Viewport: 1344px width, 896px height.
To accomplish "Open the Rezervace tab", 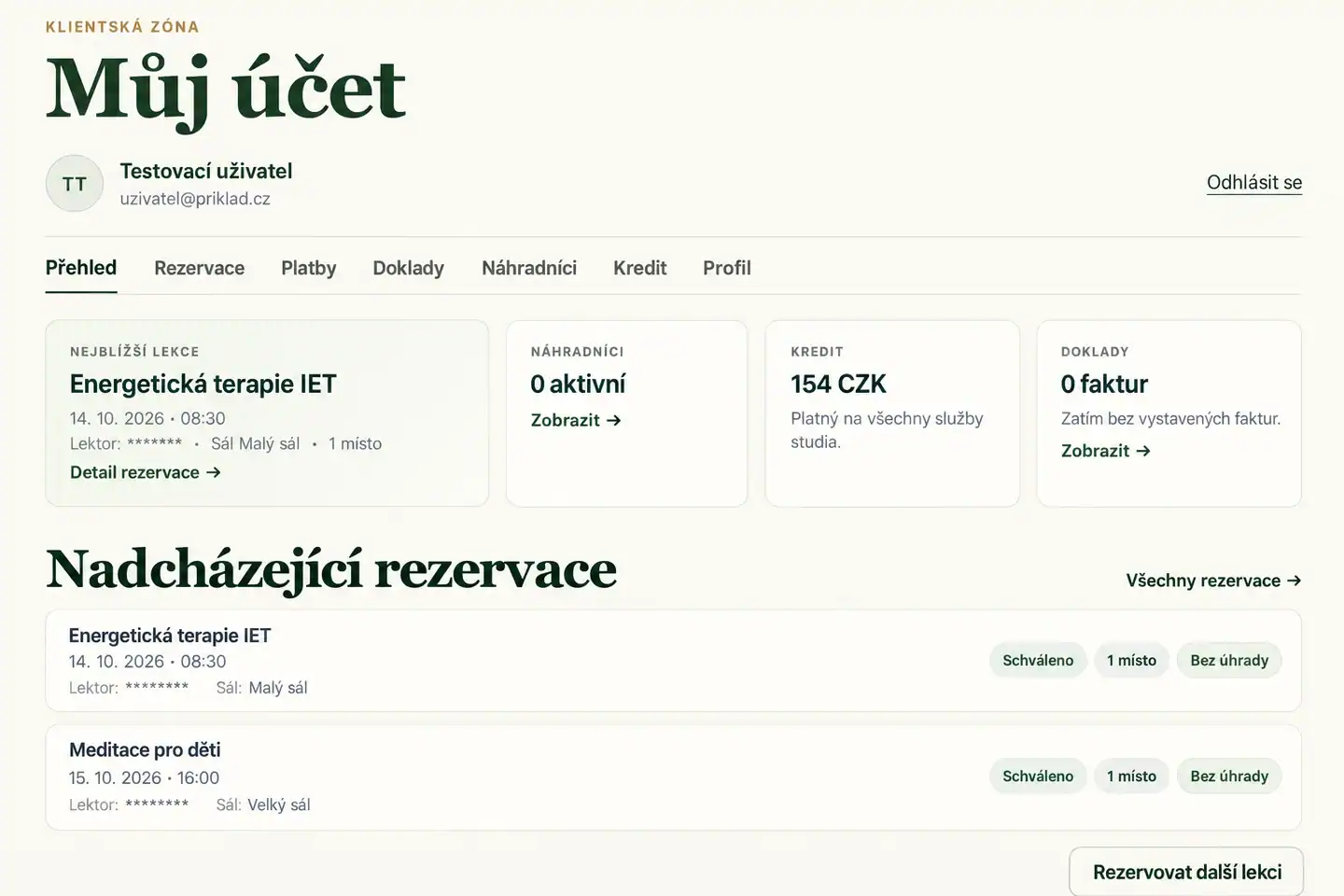I will [x=199, y=268].
